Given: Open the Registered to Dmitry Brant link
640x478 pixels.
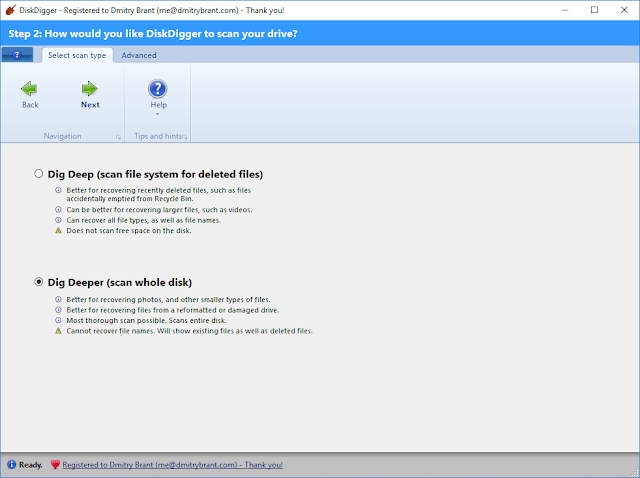Looking at the screenshot, I should pos(172,465).
